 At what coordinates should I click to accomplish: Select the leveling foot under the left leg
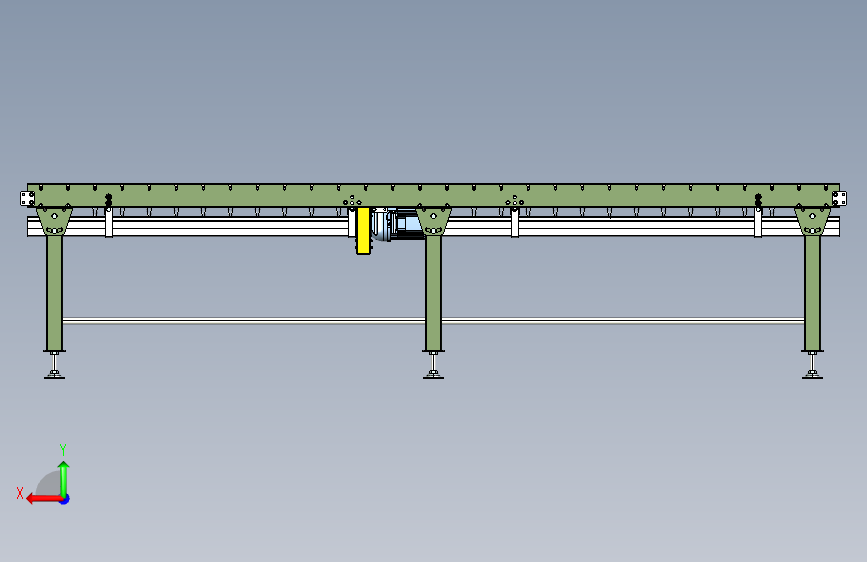54,366
